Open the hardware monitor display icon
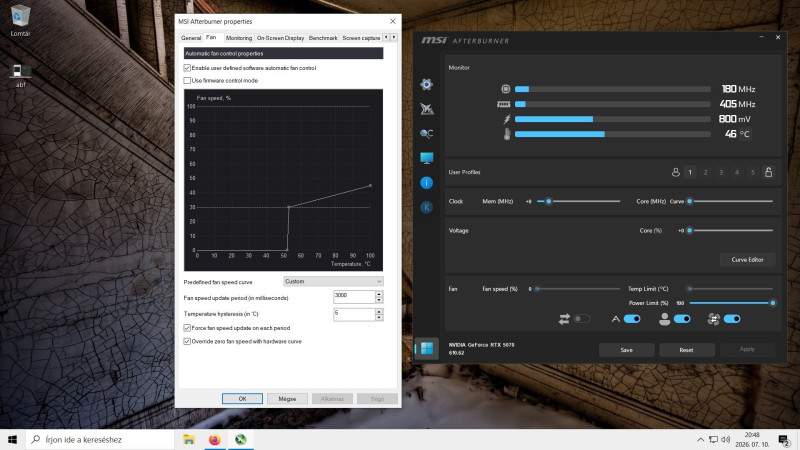This screenshot has height=450, width=800. click(427, 158)
